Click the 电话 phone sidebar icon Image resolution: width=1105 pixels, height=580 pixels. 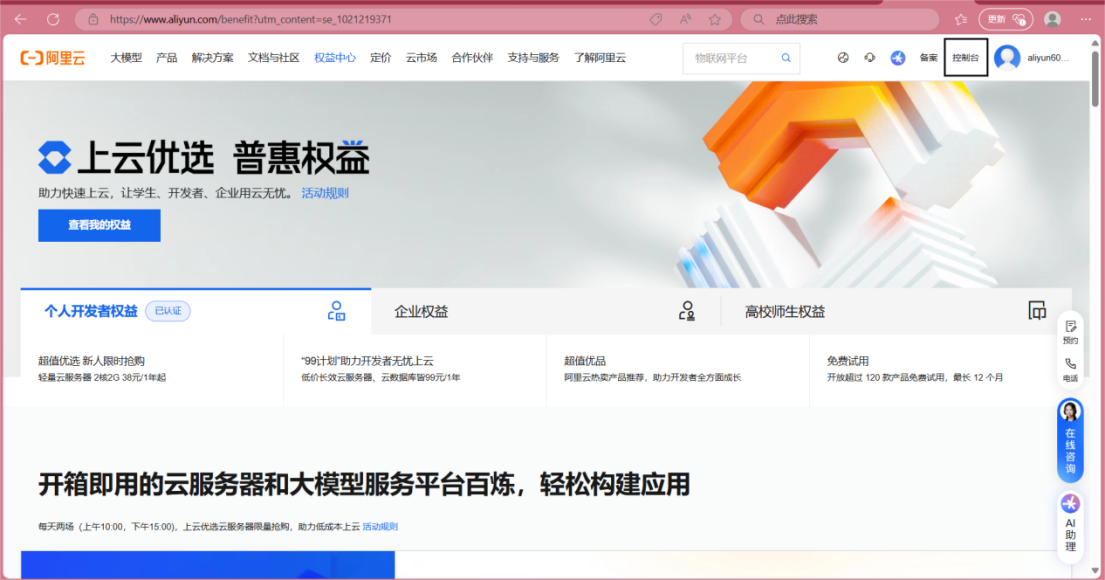[x=1070, y=369]
